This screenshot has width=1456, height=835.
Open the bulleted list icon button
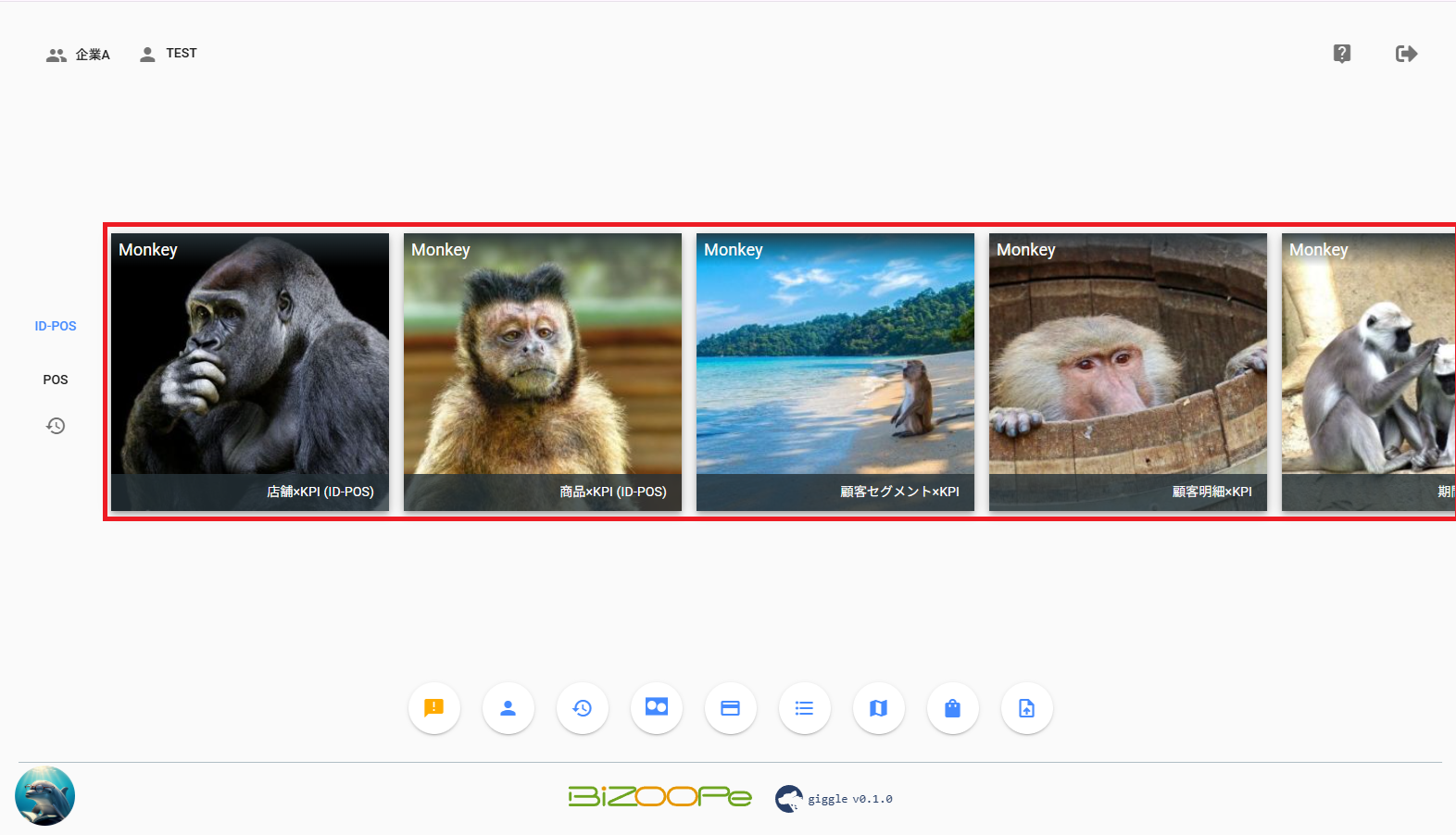coord(804,708)
